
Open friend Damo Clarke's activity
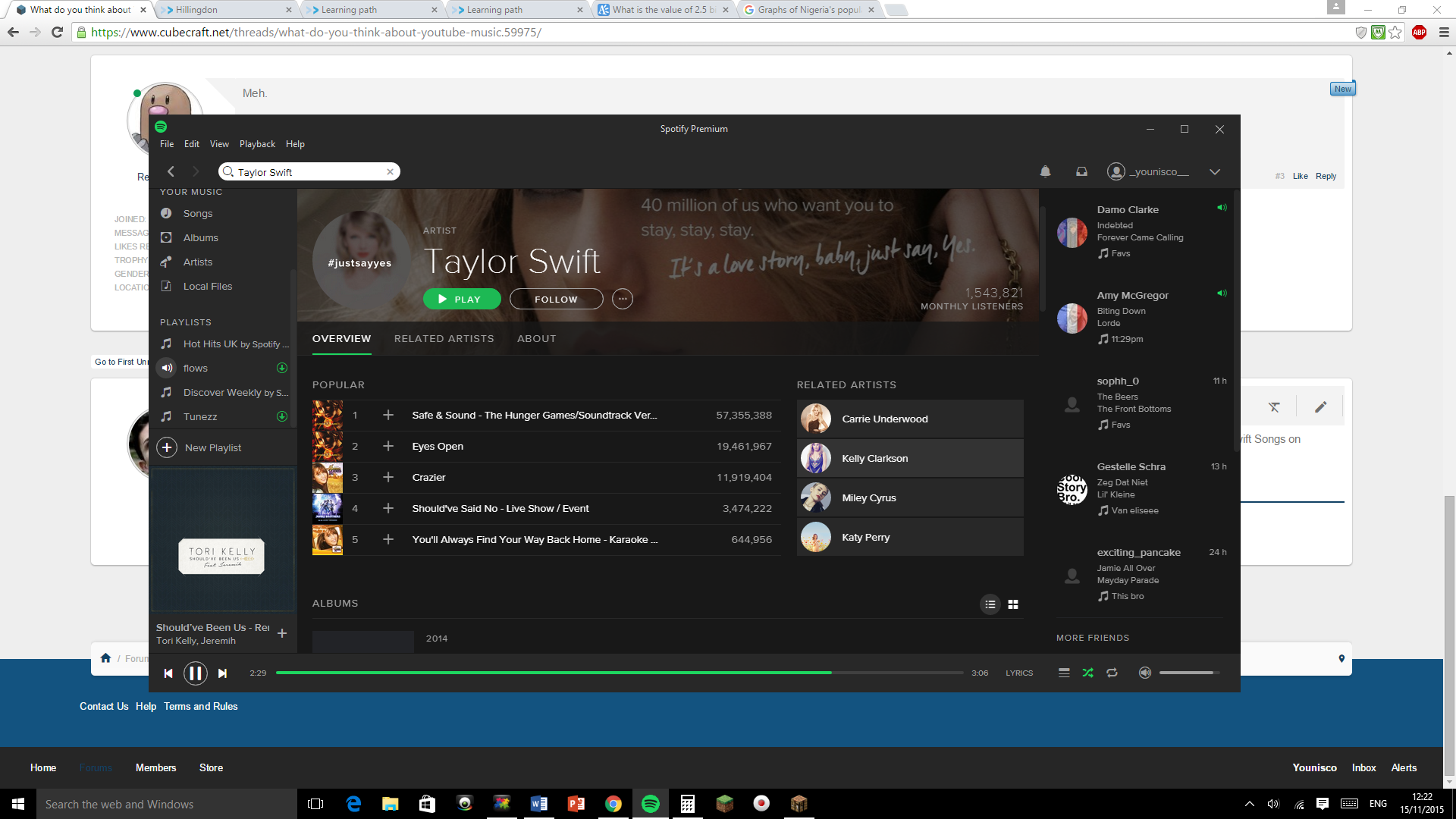point(1142,231)
